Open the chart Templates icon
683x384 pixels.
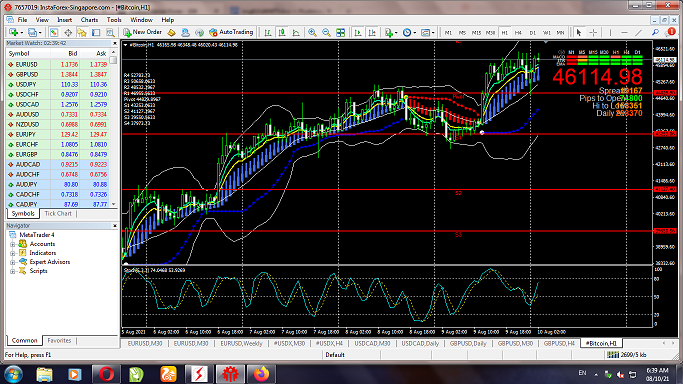click(x=425, y=32)
